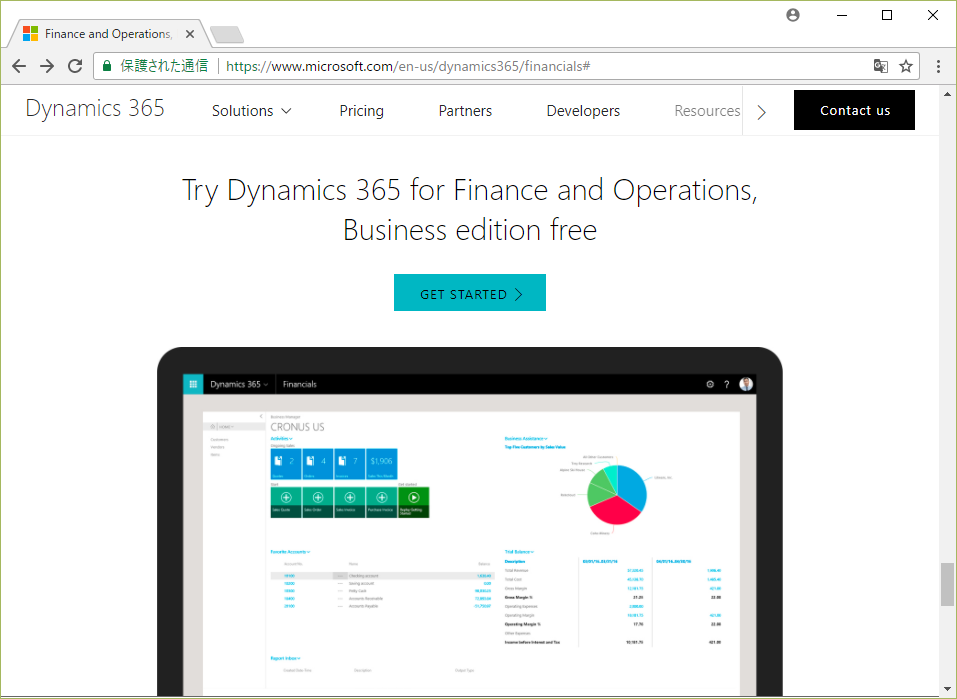
Task: Open a new browser tab
Action: point(226,35)
